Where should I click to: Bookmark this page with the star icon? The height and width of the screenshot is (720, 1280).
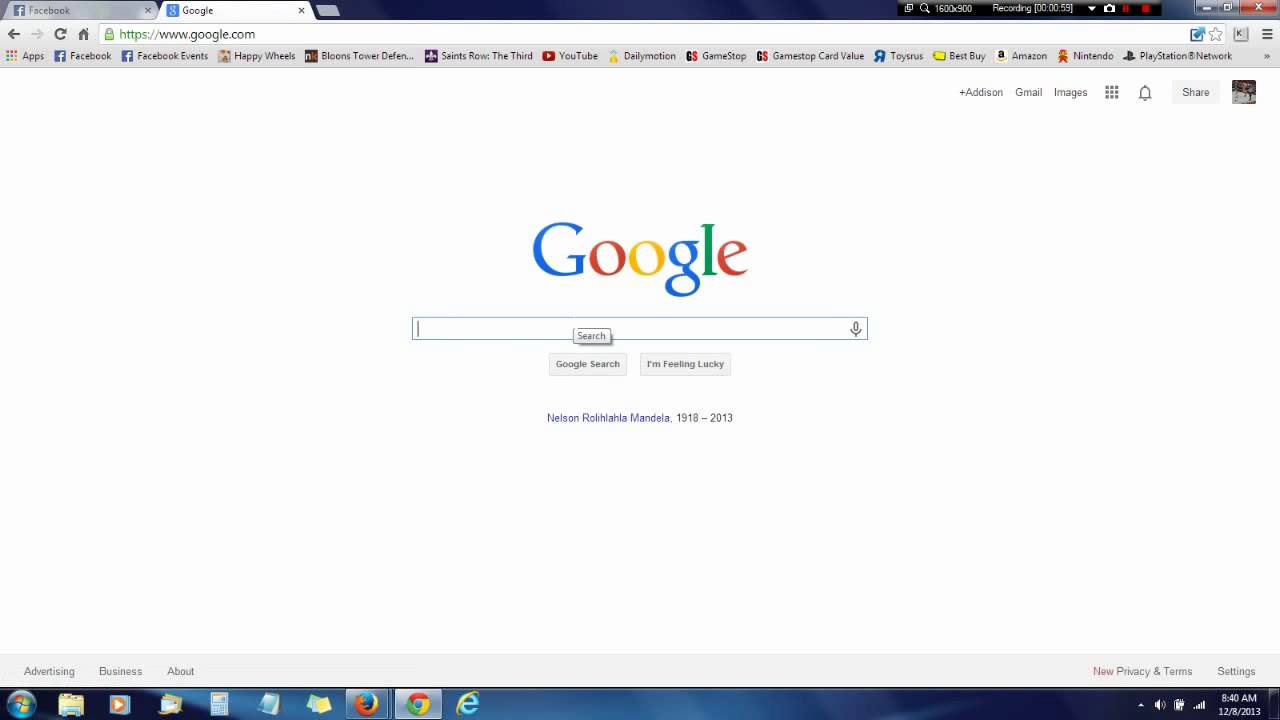point(1216,34)
